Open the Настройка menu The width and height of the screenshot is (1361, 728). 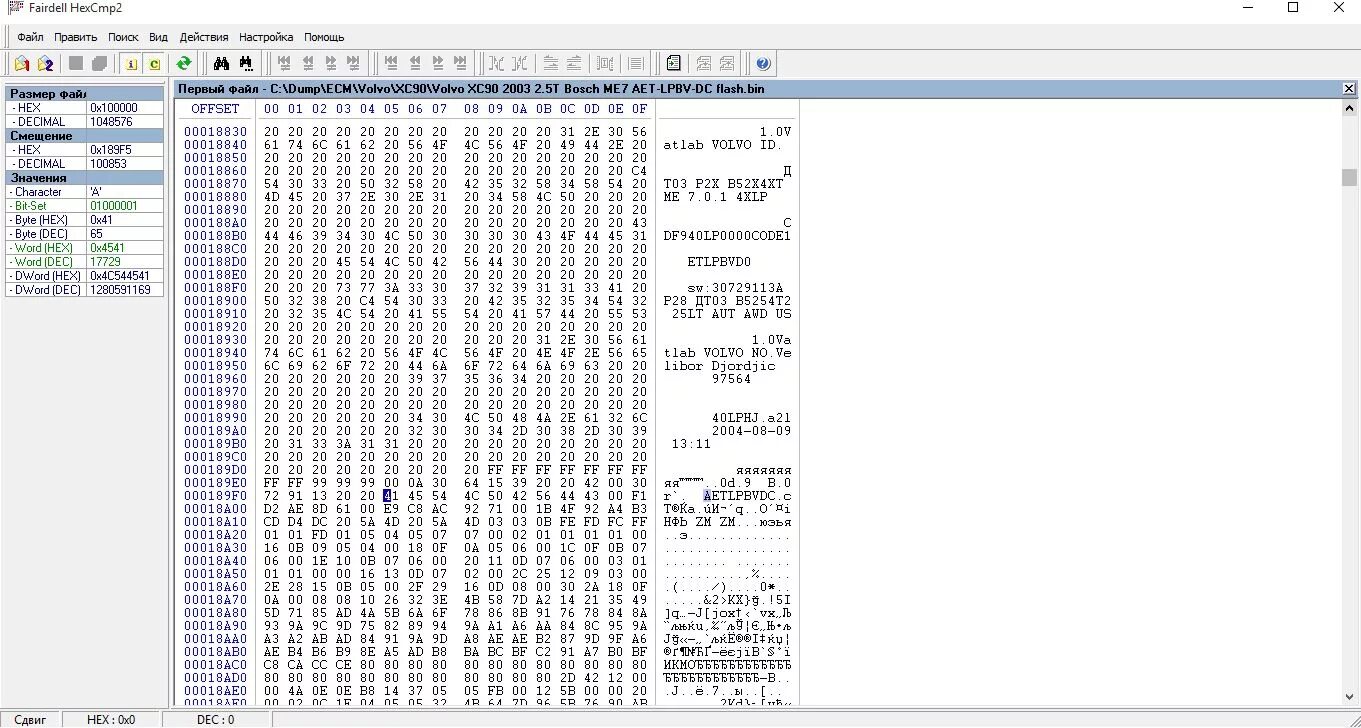266,37
